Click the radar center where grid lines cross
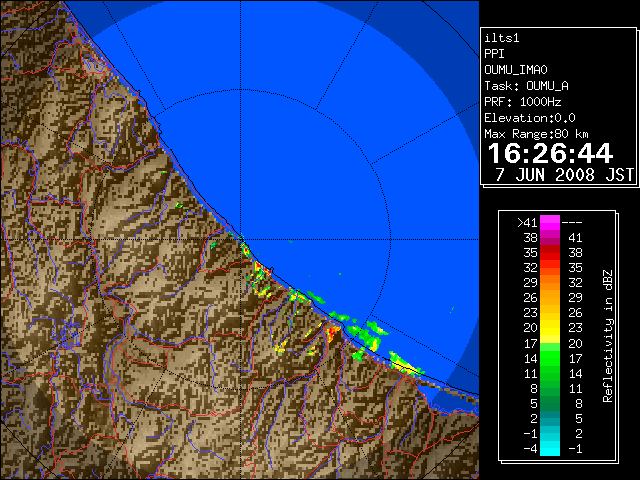 pyautogui.click(x=241, y=240)
